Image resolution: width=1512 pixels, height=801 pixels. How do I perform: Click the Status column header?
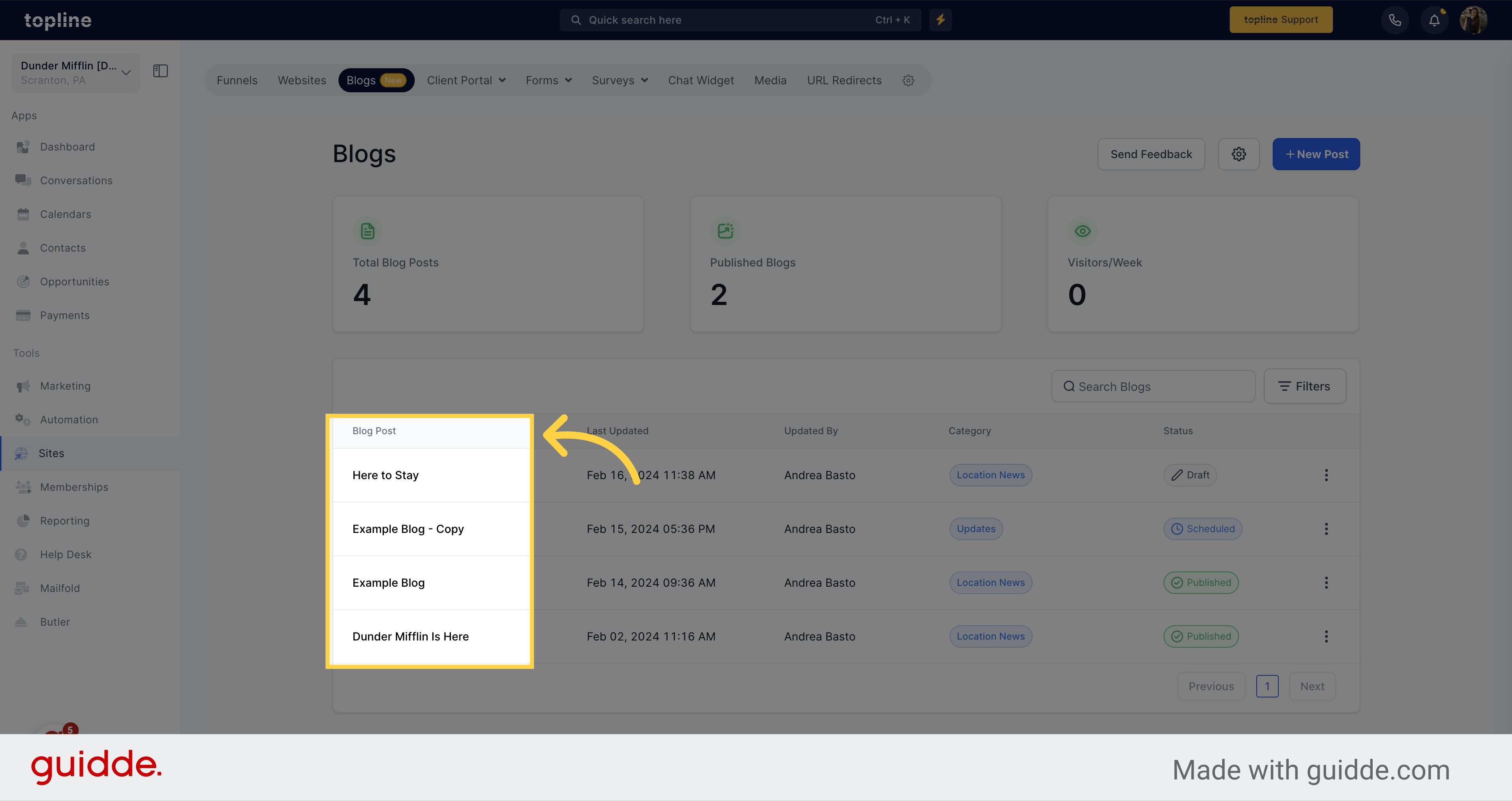pyautogui.click(x=1178, y=431)
